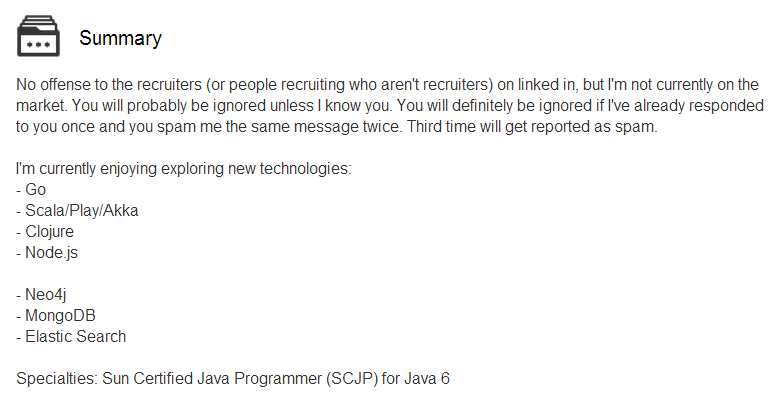The width and height of the screenshot is (780, 404).
Task: Click 'spam me the same message twice' phrase
Action: pos(278,127)
